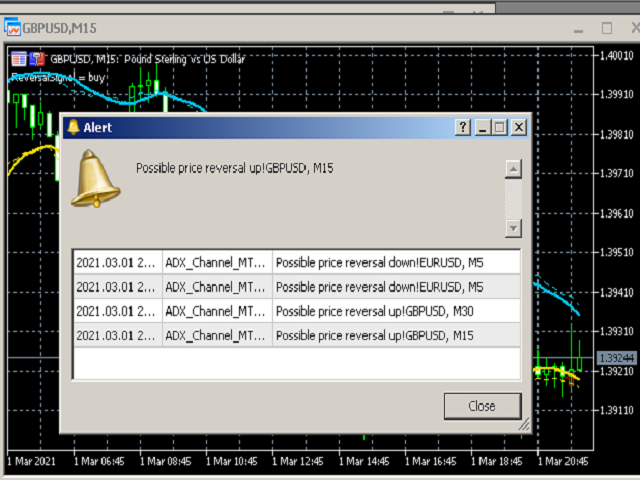Click the Close button in Alert dialog

482,406
